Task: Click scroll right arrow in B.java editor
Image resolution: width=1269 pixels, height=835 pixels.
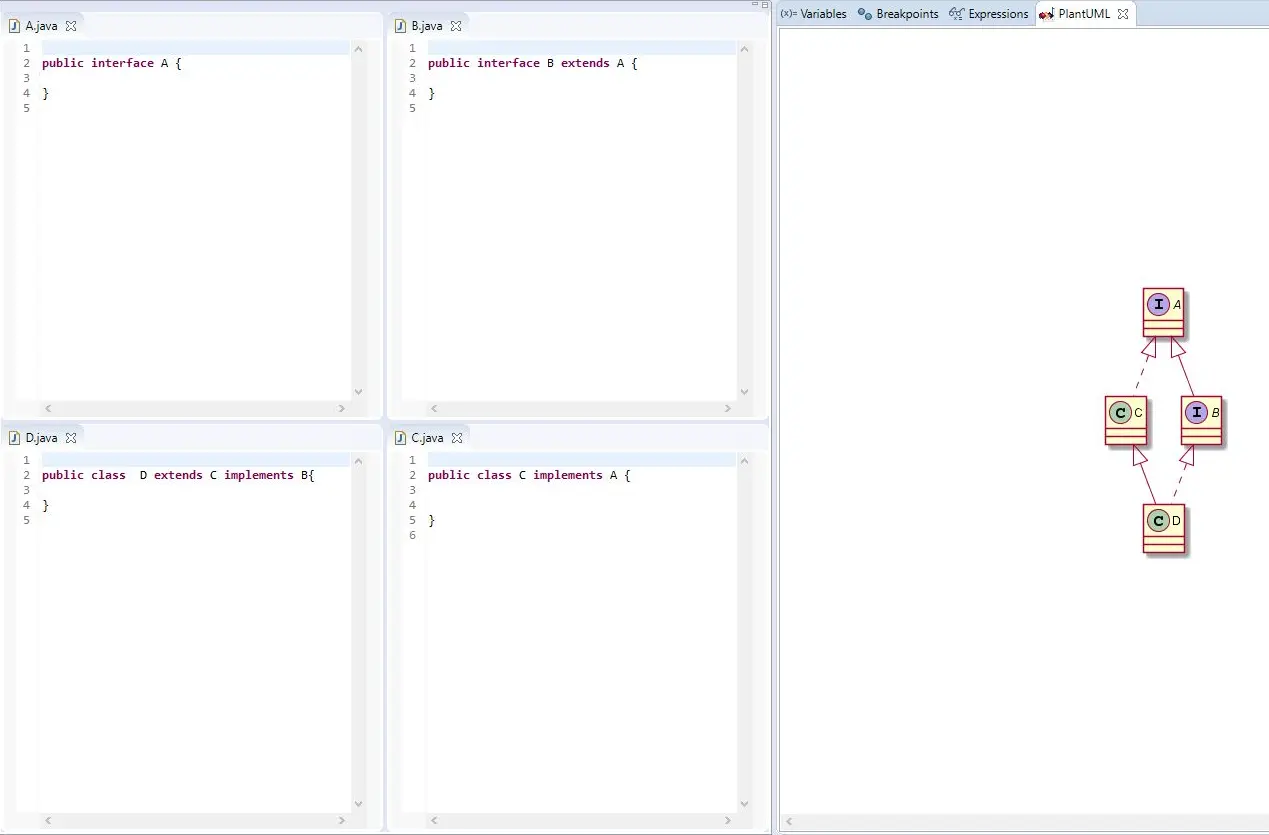Action: (727, 409)
